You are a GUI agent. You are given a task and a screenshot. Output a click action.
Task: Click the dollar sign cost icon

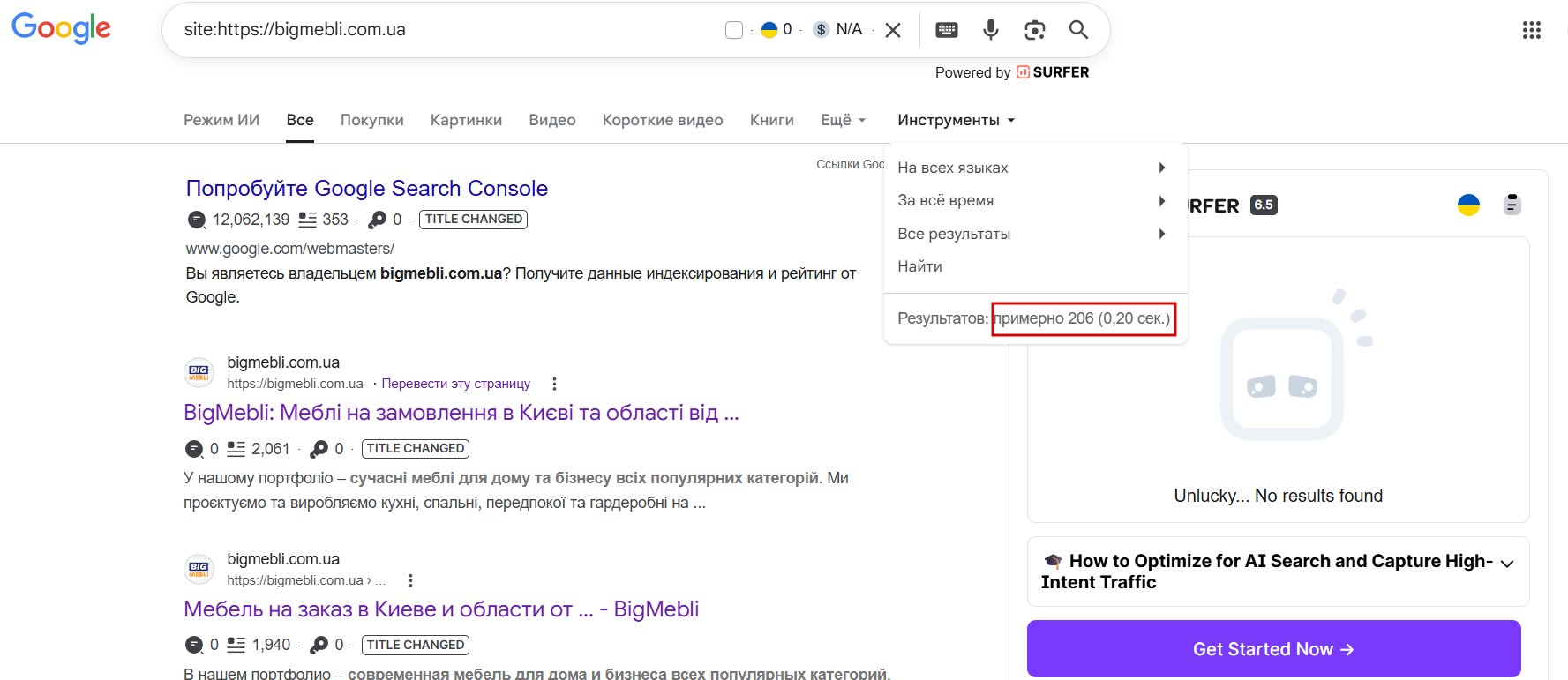pos(822,30)
